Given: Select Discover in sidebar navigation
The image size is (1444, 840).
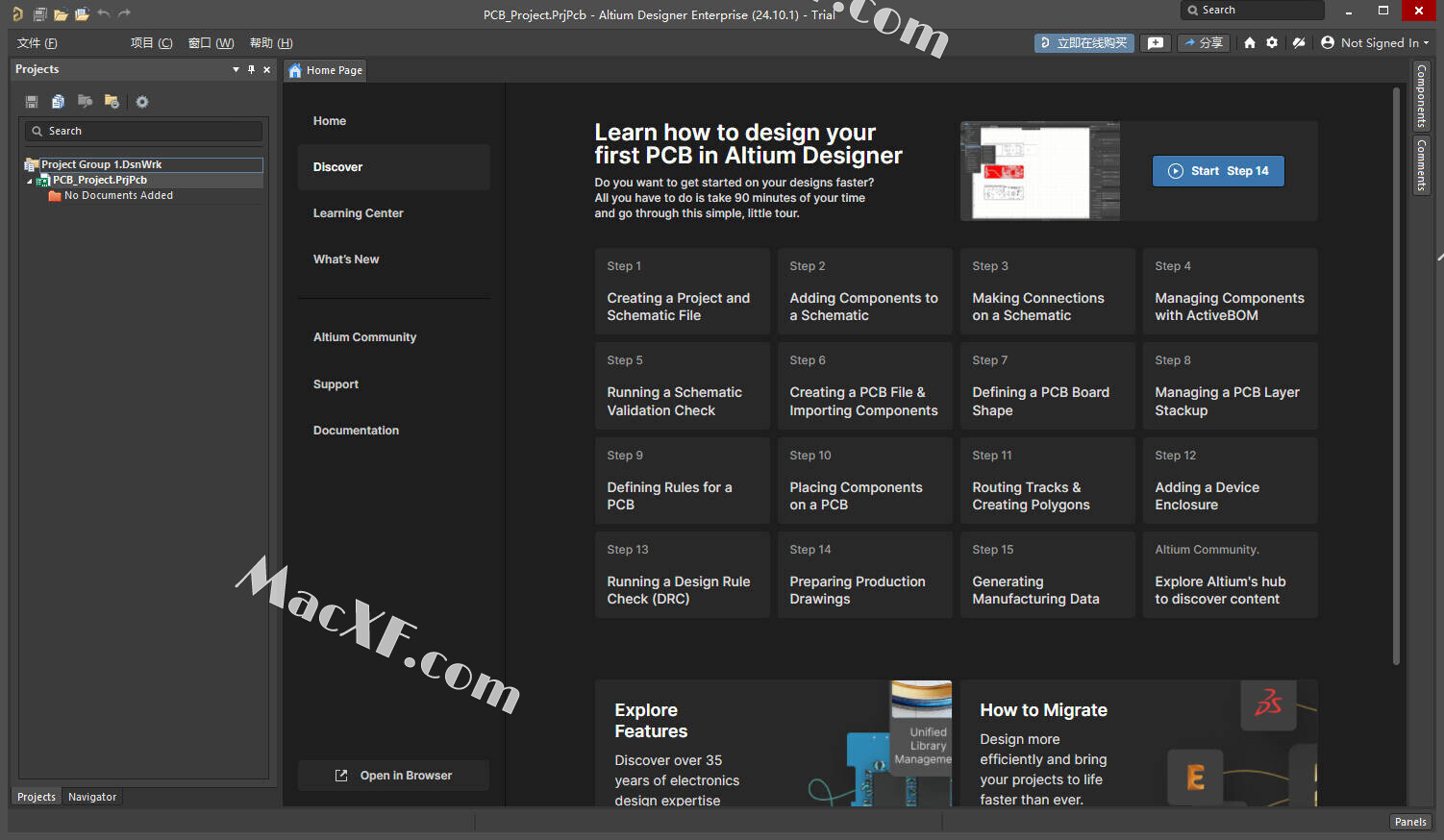Looking at the screenshot, I should click(394, 167).
